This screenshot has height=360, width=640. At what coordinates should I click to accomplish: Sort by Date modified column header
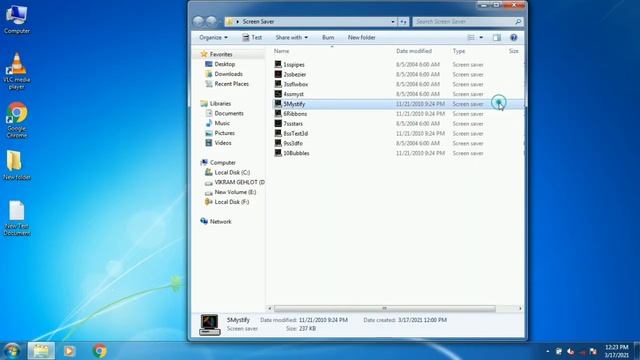point(414,51)
